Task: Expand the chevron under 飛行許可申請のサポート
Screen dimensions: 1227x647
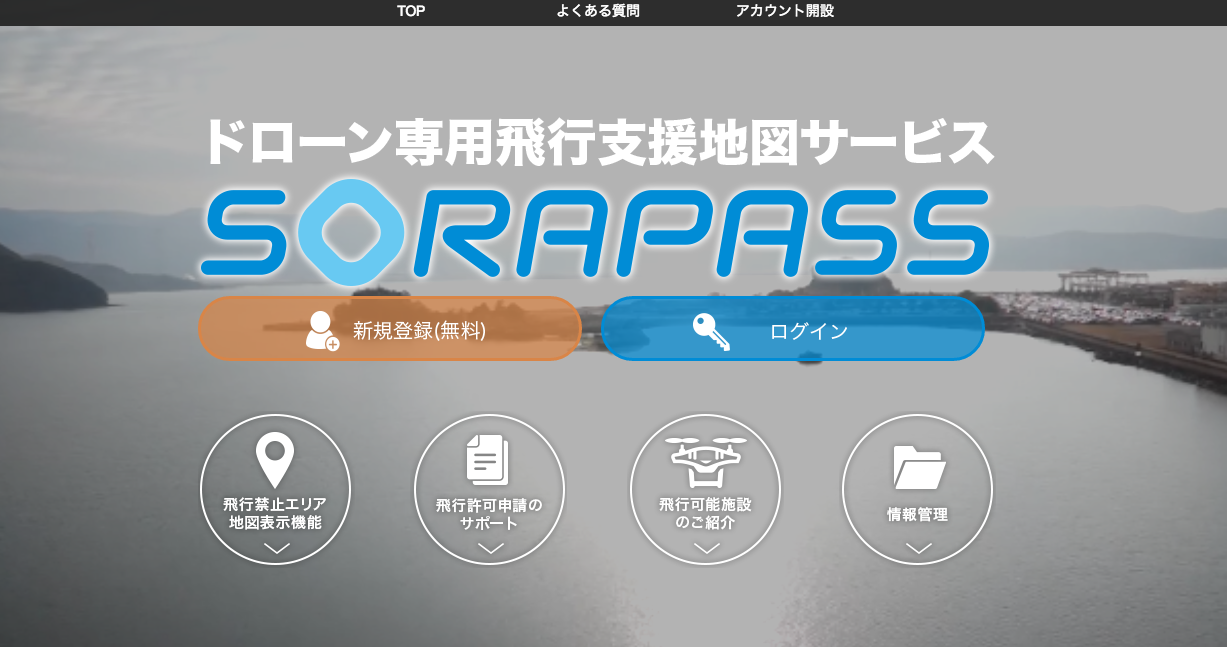Action: point(490,548)
